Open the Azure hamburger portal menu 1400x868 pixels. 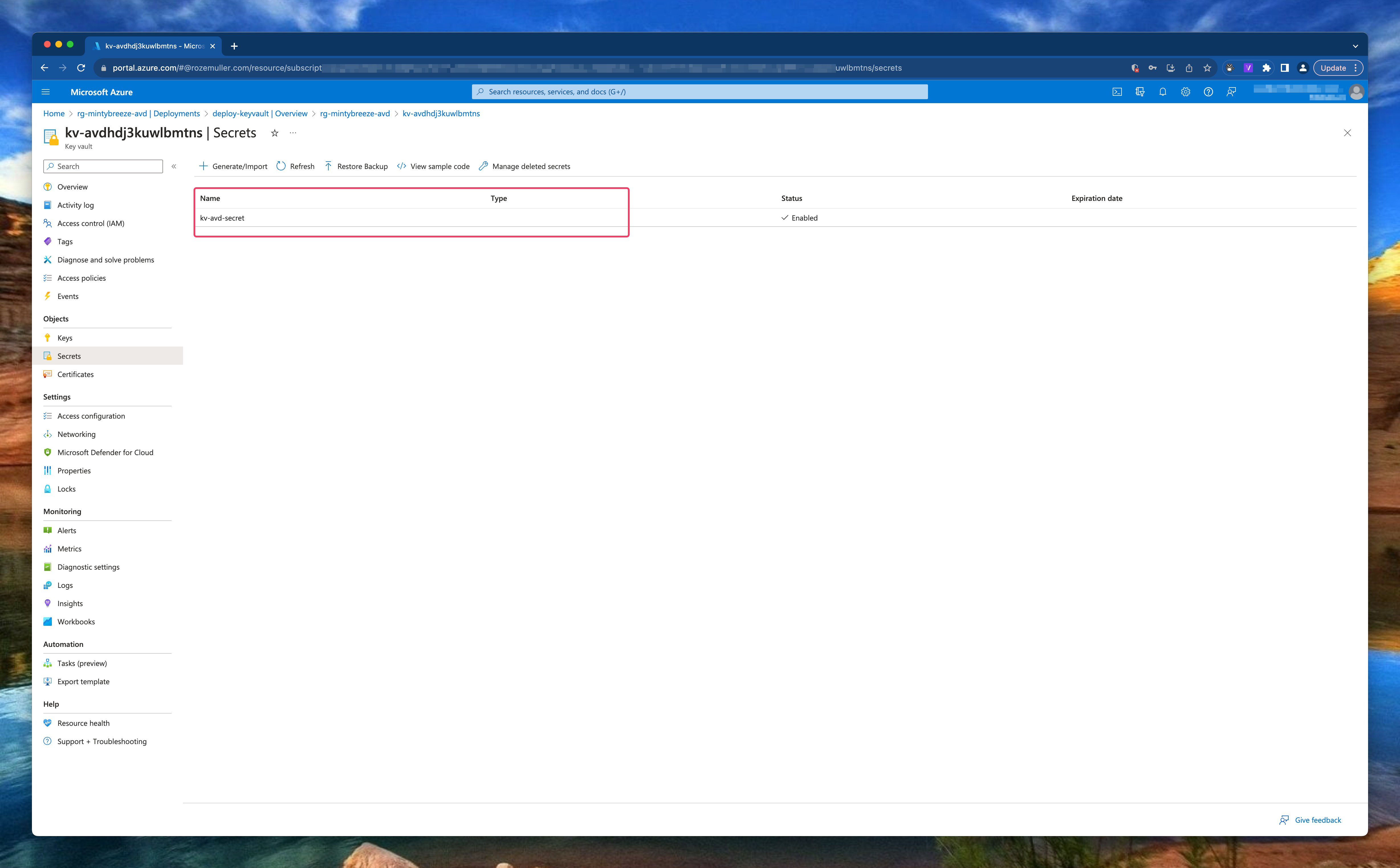[x=46, y=92]
